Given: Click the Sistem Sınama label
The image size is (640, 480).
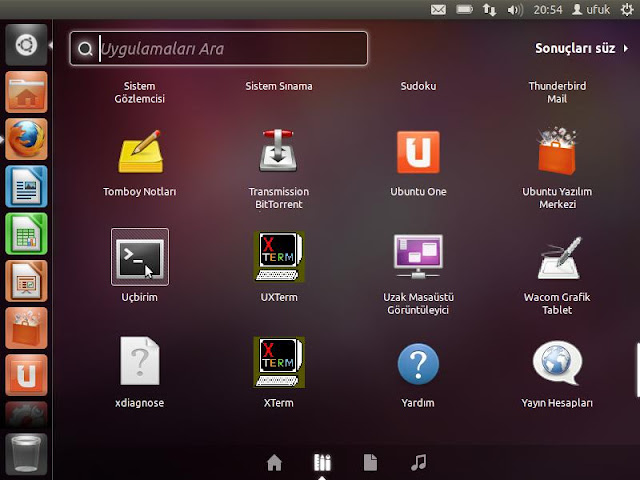Looking at the screenshot, I should click(x=279, y=86).
